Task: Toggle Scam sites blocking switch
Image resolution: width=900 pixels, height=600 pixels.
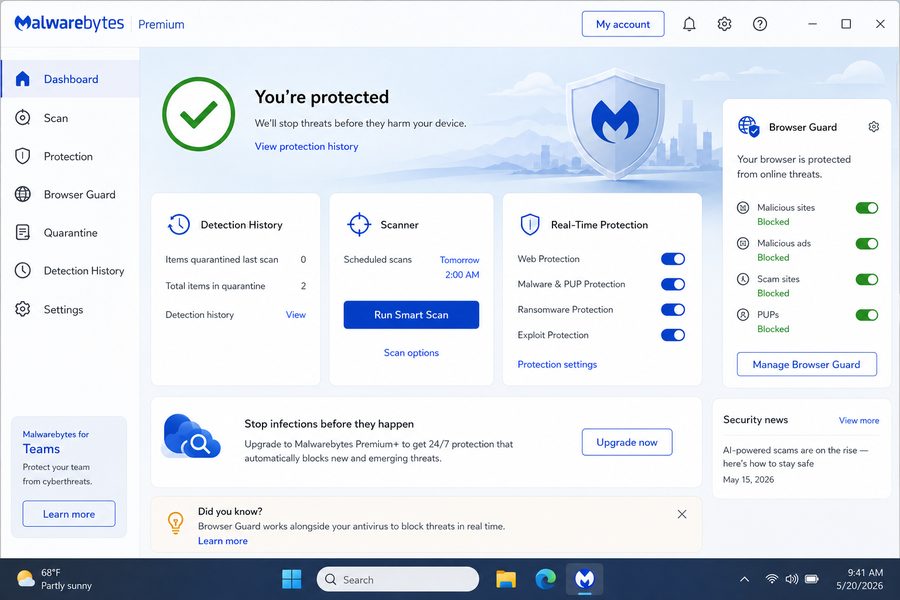Action: point(867,279)
